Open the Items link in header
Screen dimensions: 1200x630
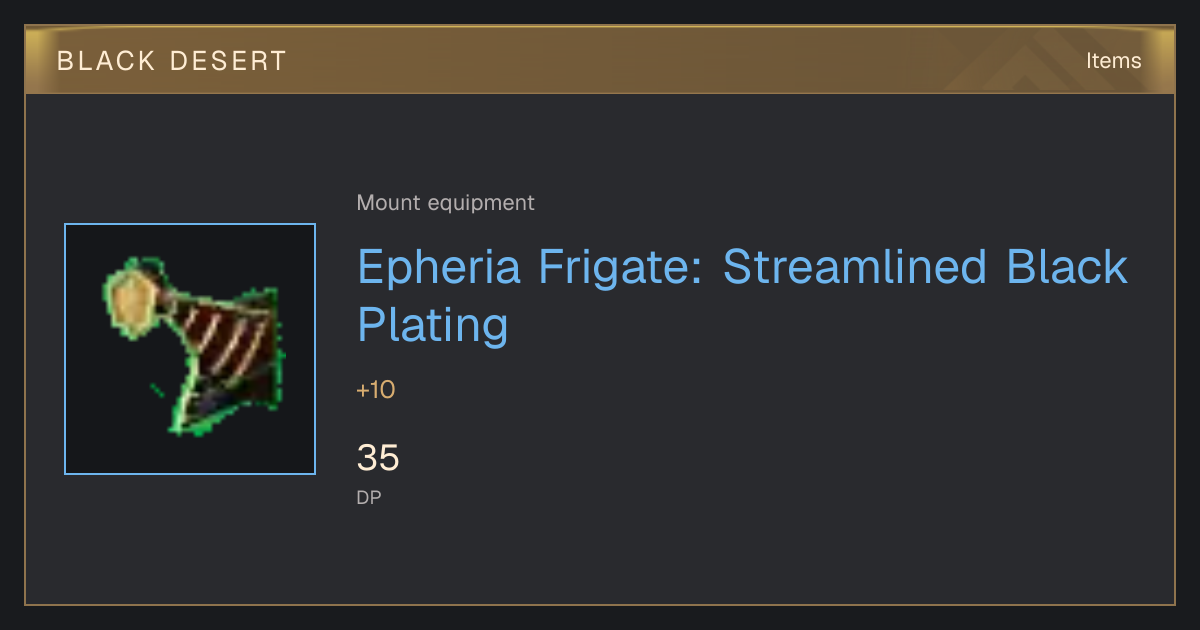[x=1113, y=61]
